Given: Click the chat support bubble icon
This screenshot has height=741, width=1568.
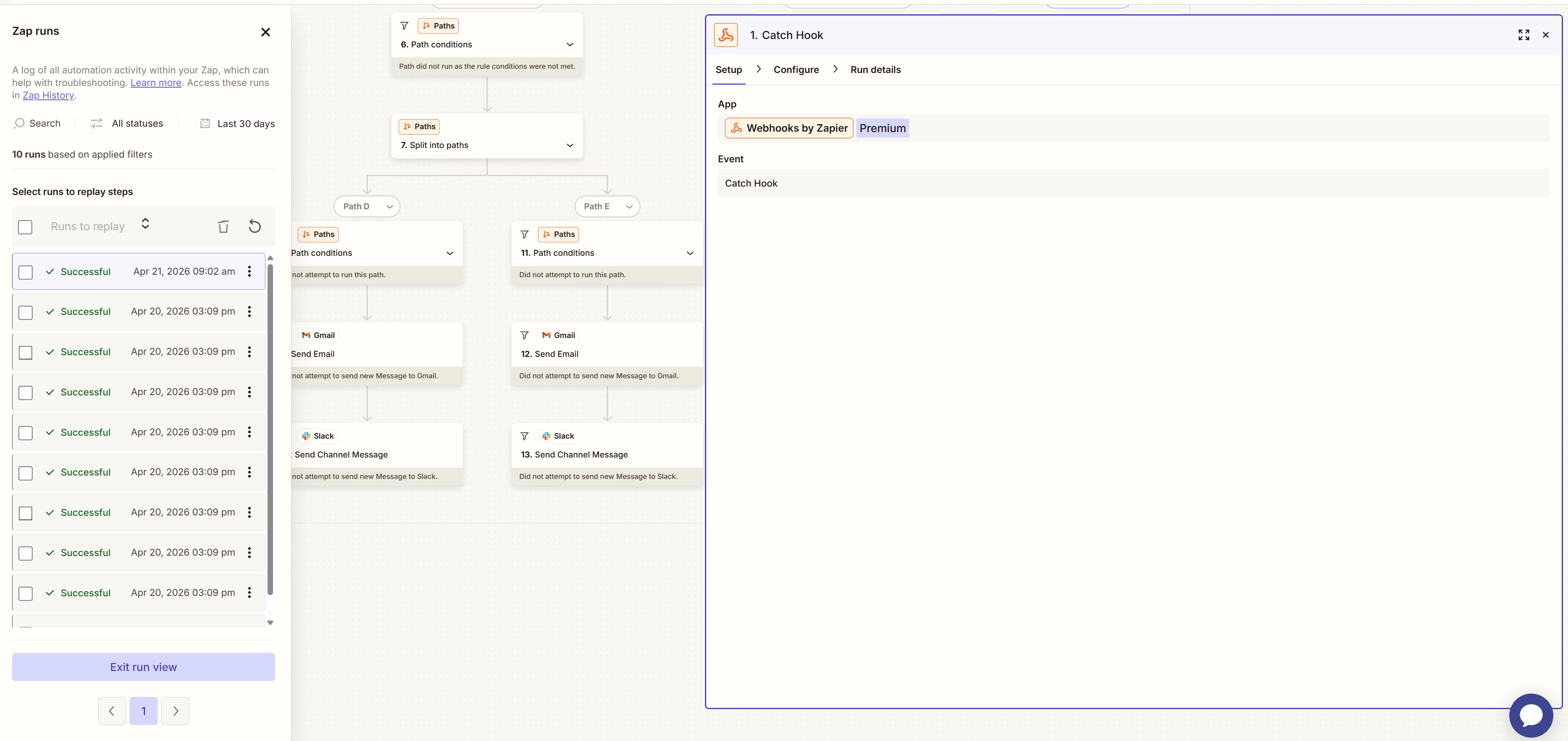Looking at the screenshot, I should [x=1531, y=715].
